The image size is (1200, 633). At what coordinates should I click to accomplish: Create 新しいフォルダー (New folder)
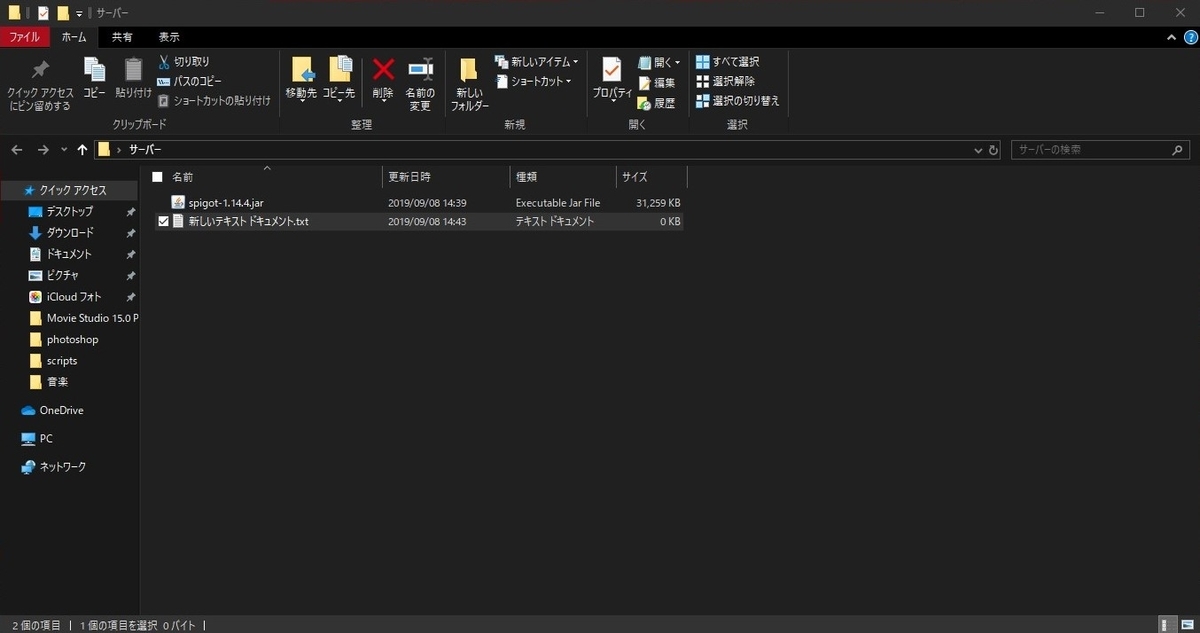tap(469, 84)
